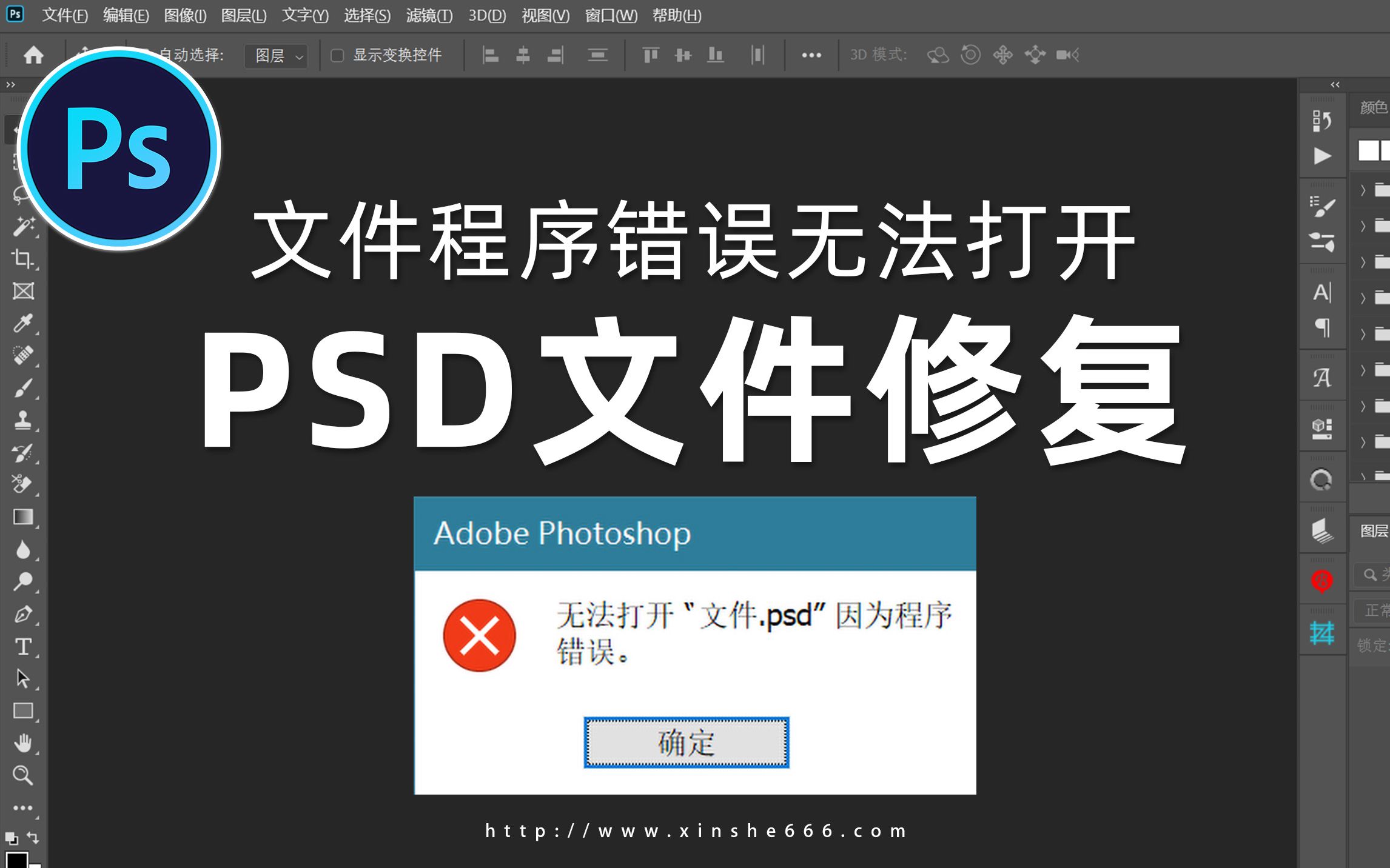Align top edges icon
The width and height of the screenshot is (1390, 868).
[650, 55]
